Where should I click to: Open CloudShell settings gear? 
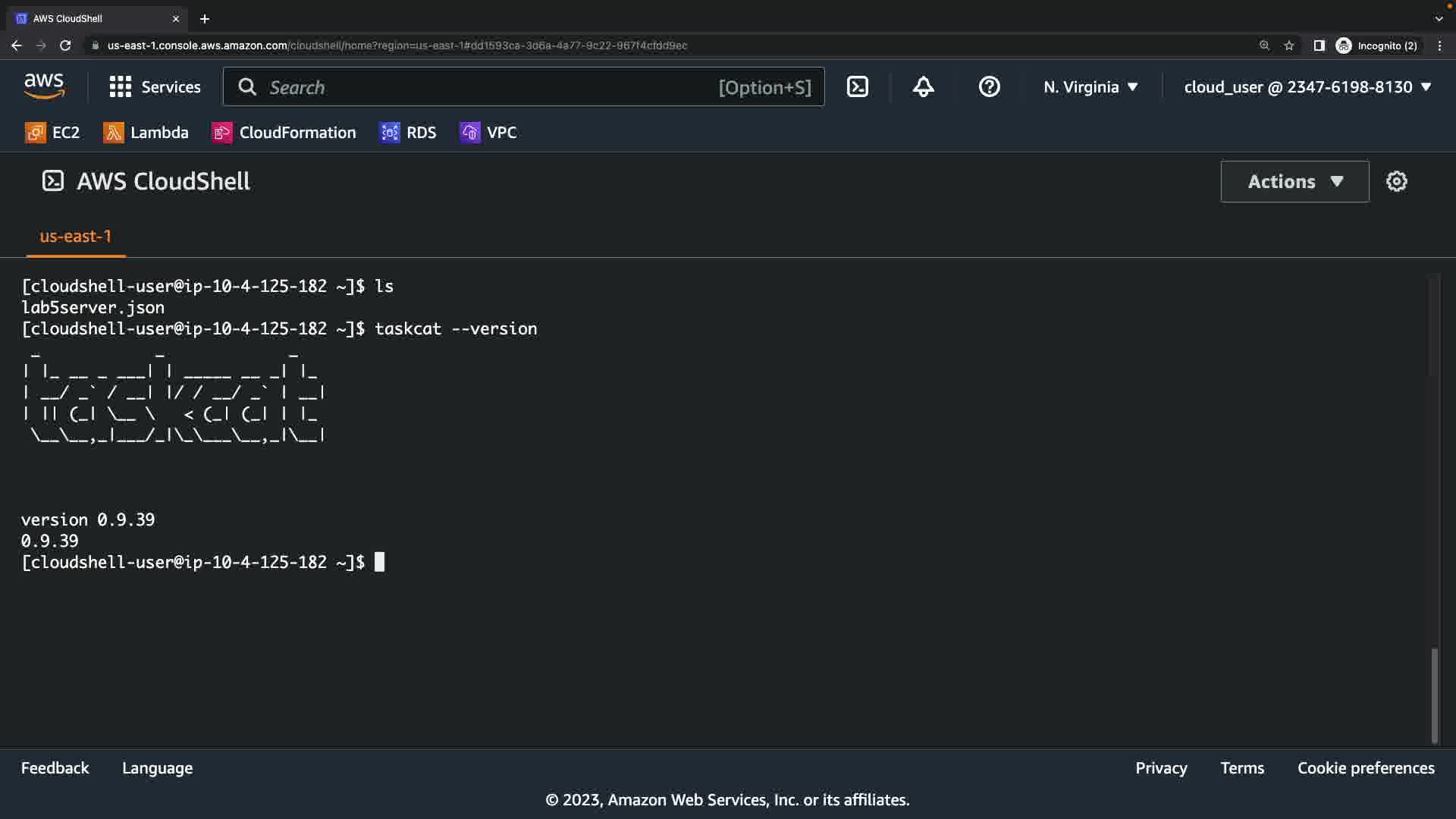(1396, 181)
